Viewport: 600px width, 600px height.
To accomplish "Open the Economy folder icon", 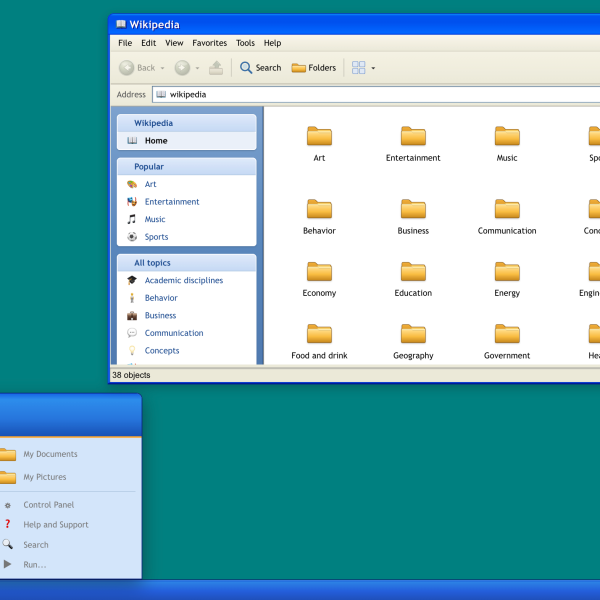I will [319, 271].
